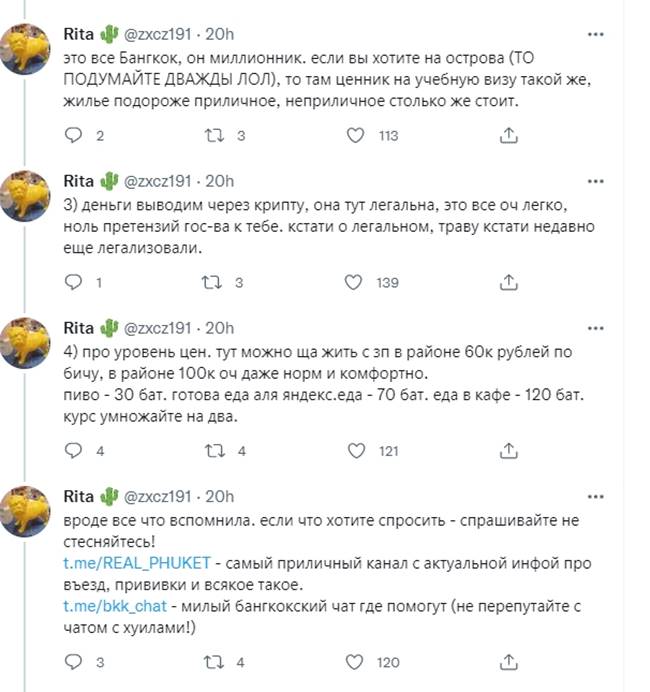
Task: Open Rita's profile name on the last tweet
Action: click(x=77, y=495)
